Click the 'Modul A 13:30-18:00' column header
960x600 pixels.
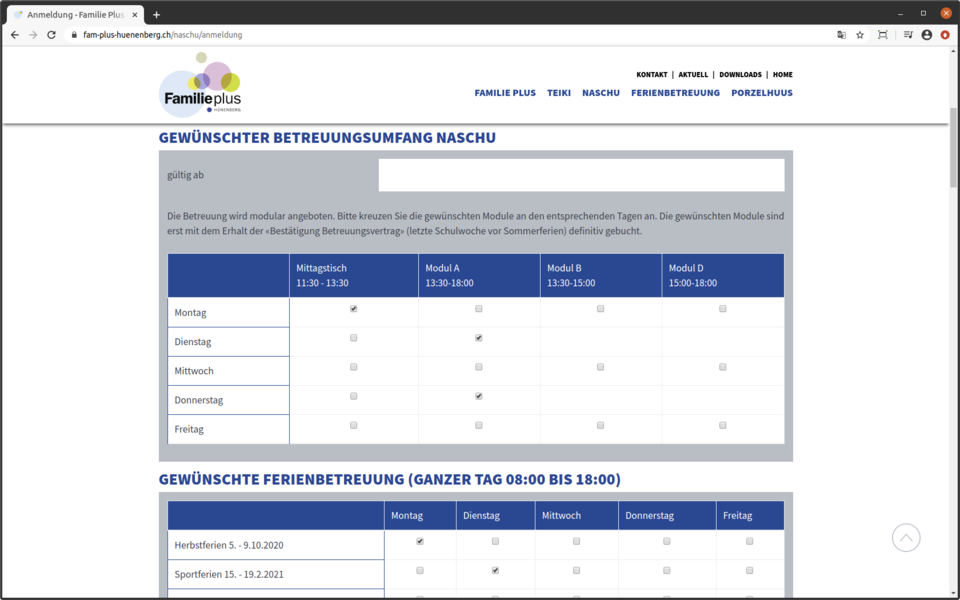[479, 276]
